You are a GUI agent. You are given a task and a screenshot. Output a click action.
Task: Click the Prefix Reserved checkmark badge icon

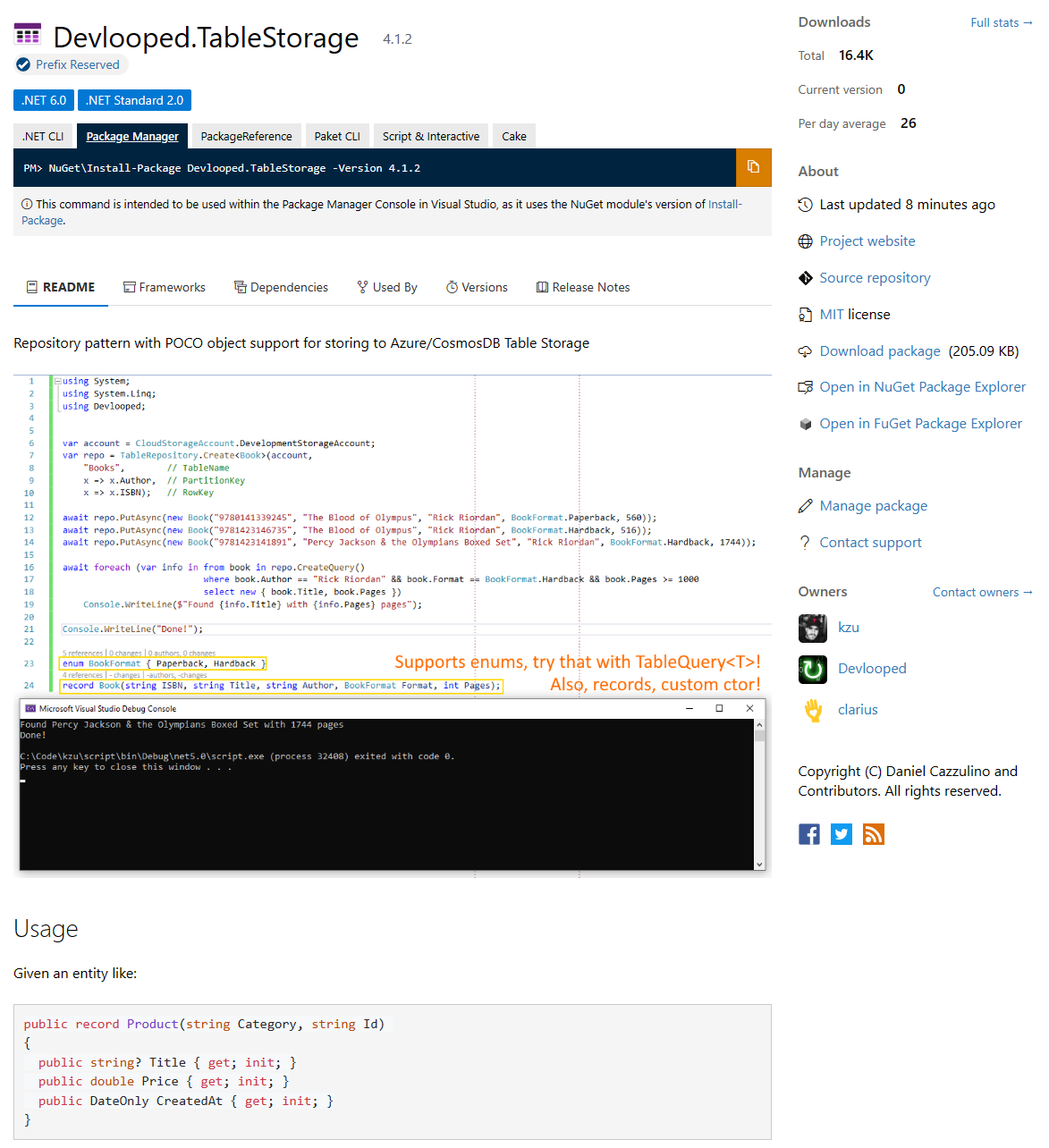click(23, 64)
